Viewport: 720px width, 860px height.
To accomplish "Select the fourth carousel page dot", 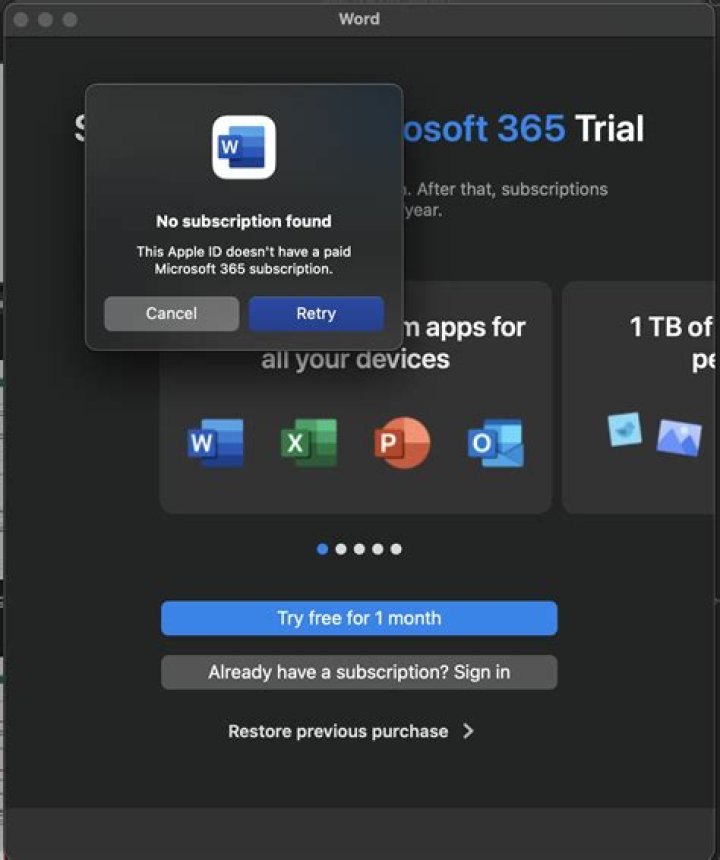I will pos(378,549).
